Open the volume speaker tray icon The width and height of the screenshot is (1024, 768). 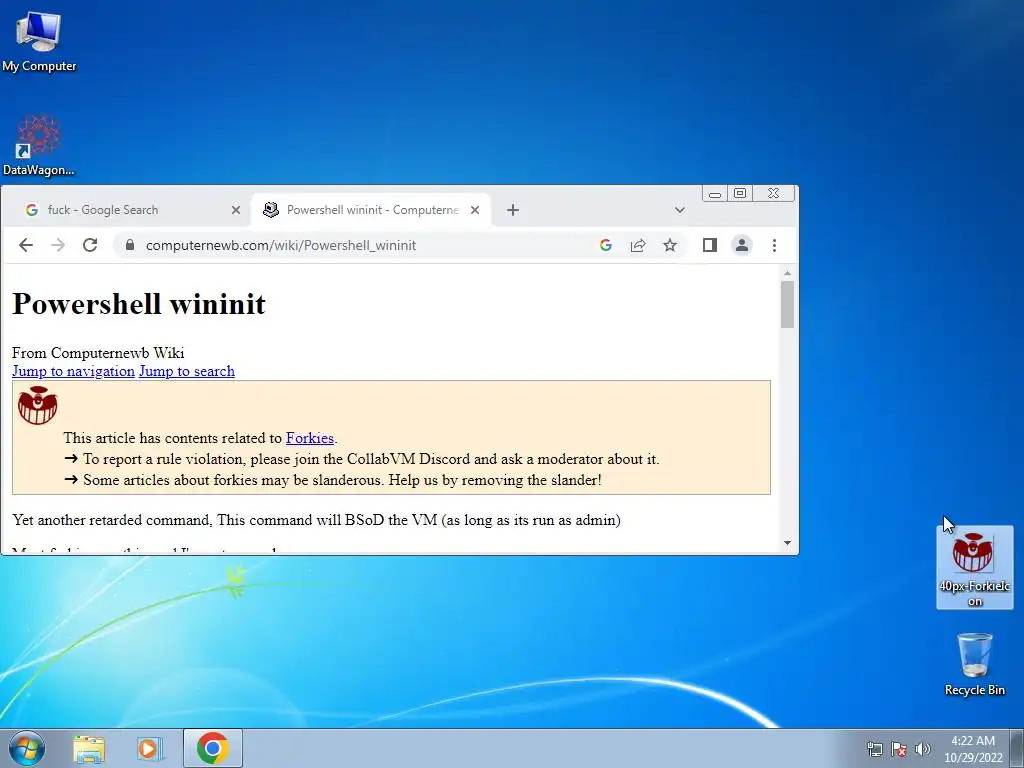click(923, 749)
